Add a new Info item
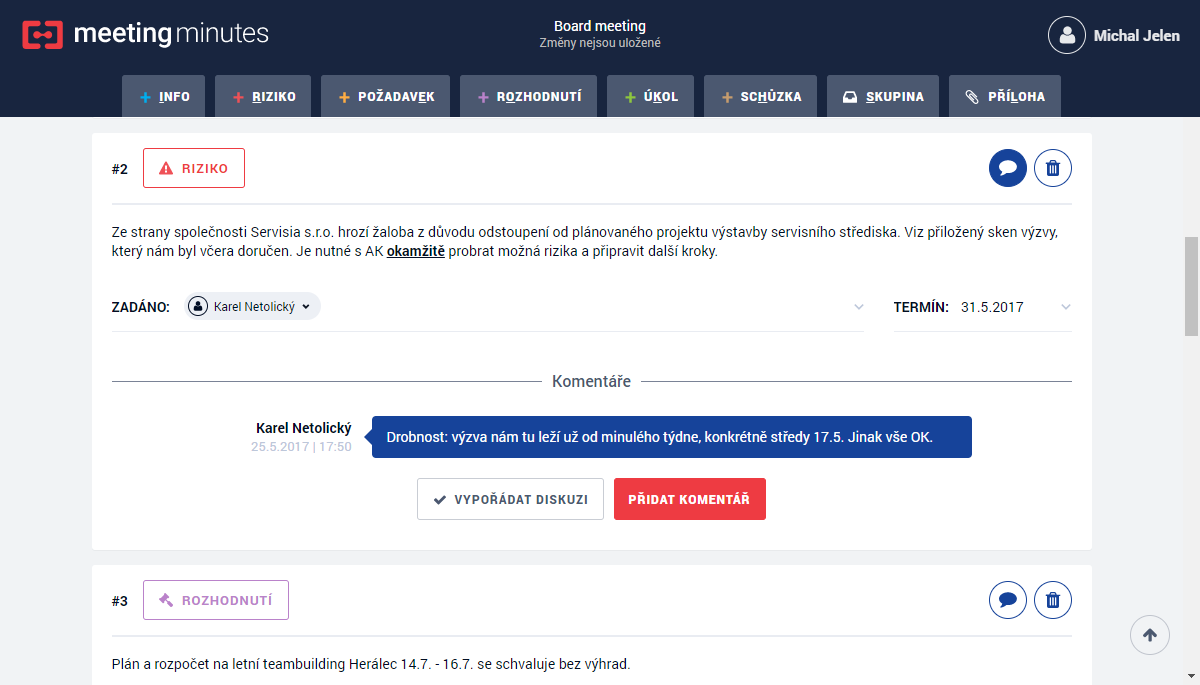Screen dimensions: 1200x685 163,97
